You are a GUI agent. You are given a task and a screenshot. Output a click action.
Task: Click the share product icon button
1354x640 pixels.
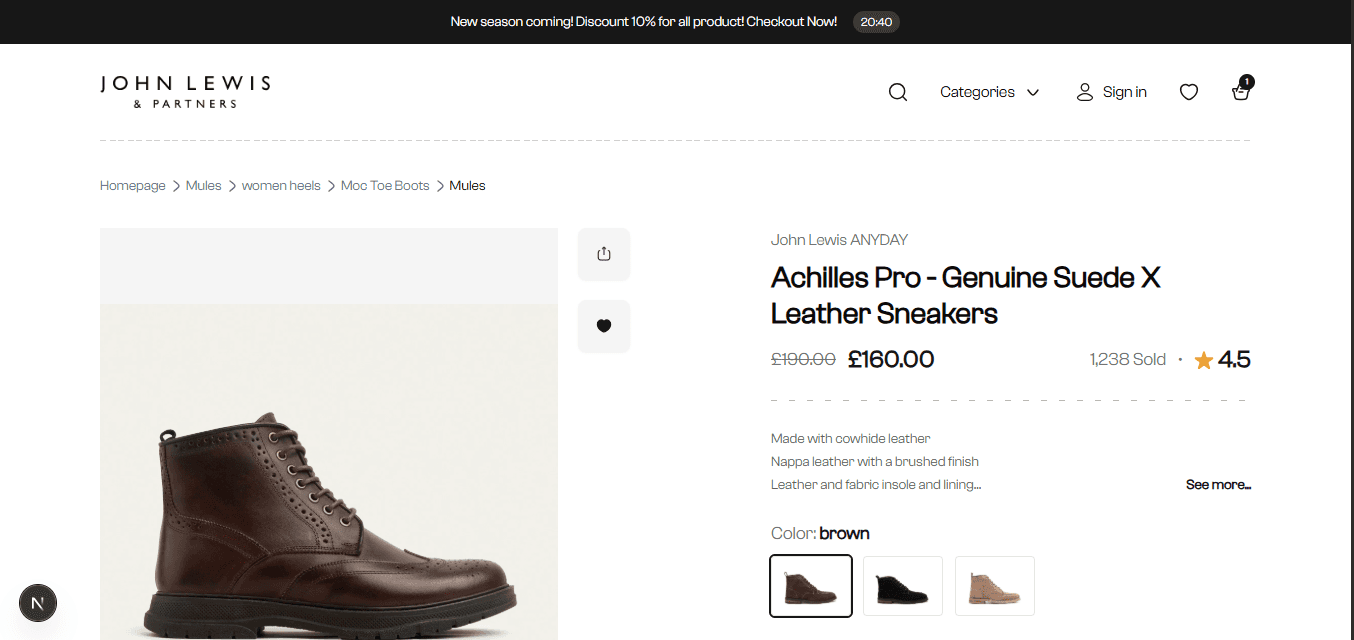tap(604, 254)
